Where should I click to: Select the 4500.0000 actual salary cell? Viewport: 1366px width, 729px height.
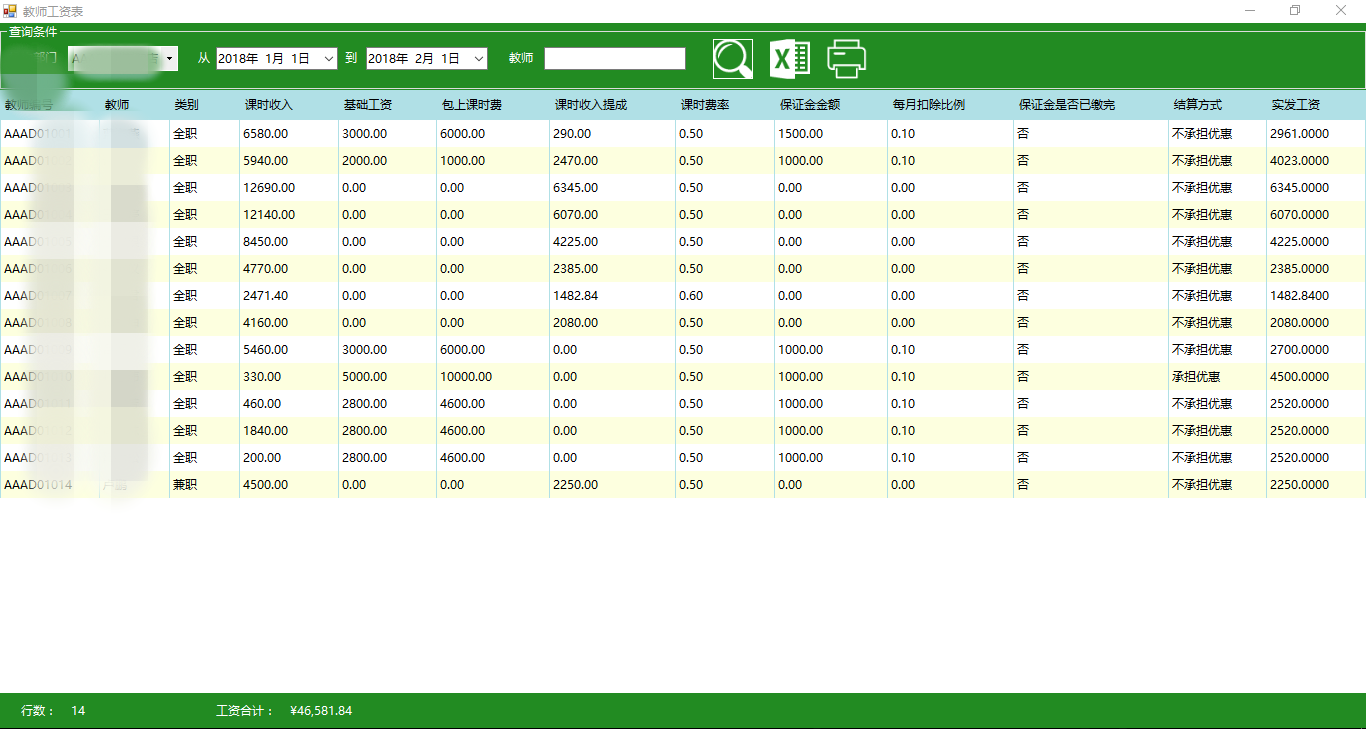click(1316, 377)
